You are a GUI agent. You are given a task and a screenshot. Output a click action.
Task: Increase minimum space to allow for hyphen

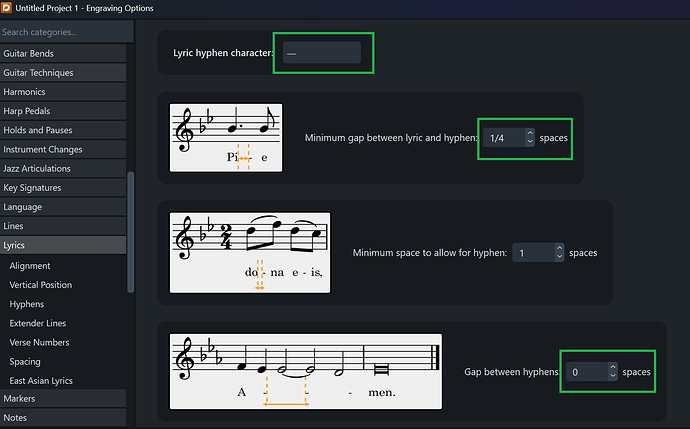pos(559,248)
